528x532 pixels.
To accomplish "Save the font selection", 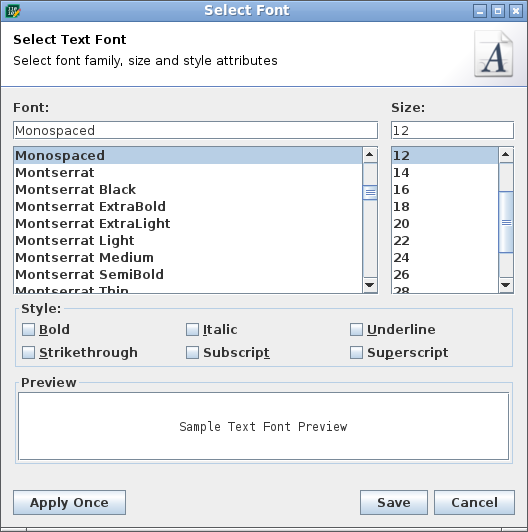I will tap(394, 502).
